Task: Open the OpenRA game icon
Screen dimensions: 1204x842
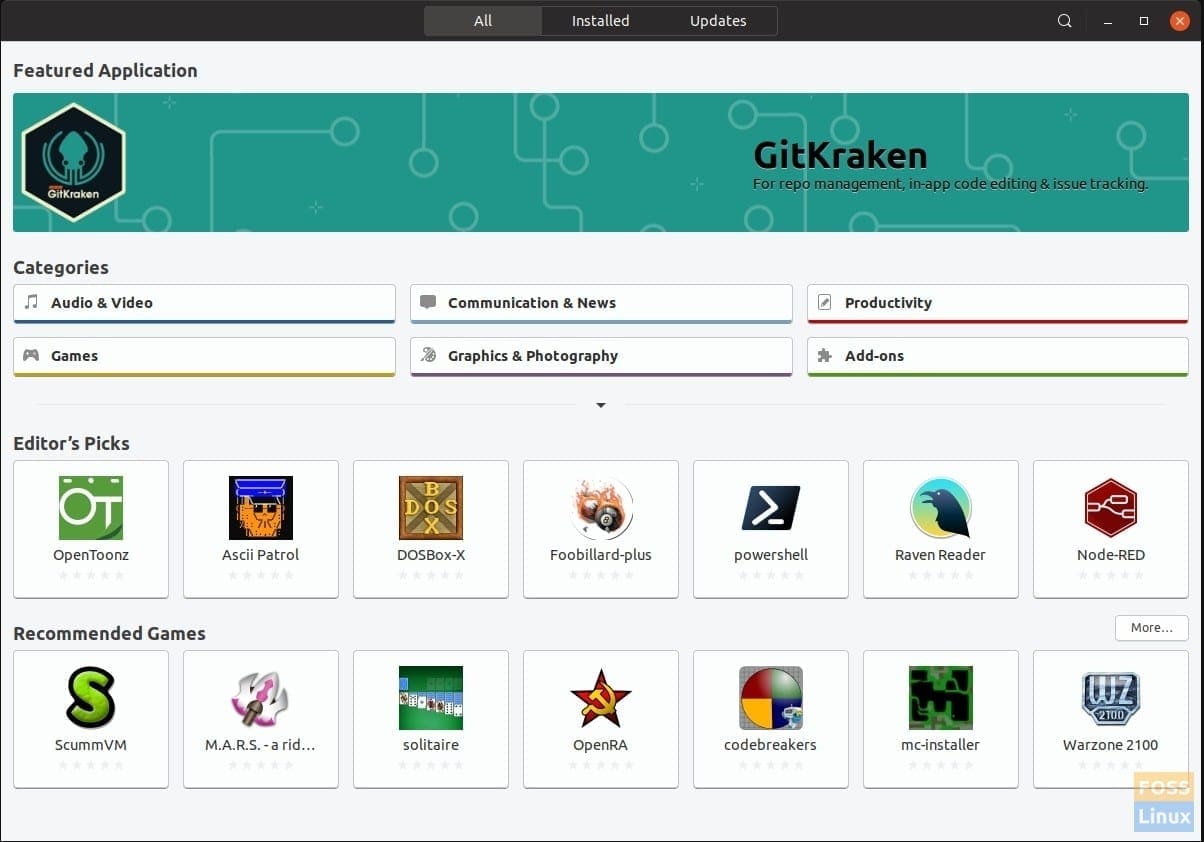Action: click(601, 698)
